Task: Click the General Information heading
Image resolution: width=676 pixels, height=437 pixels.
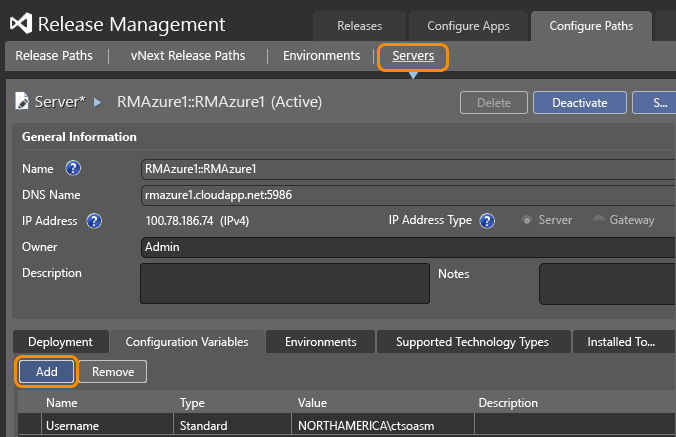Action: 79,137
